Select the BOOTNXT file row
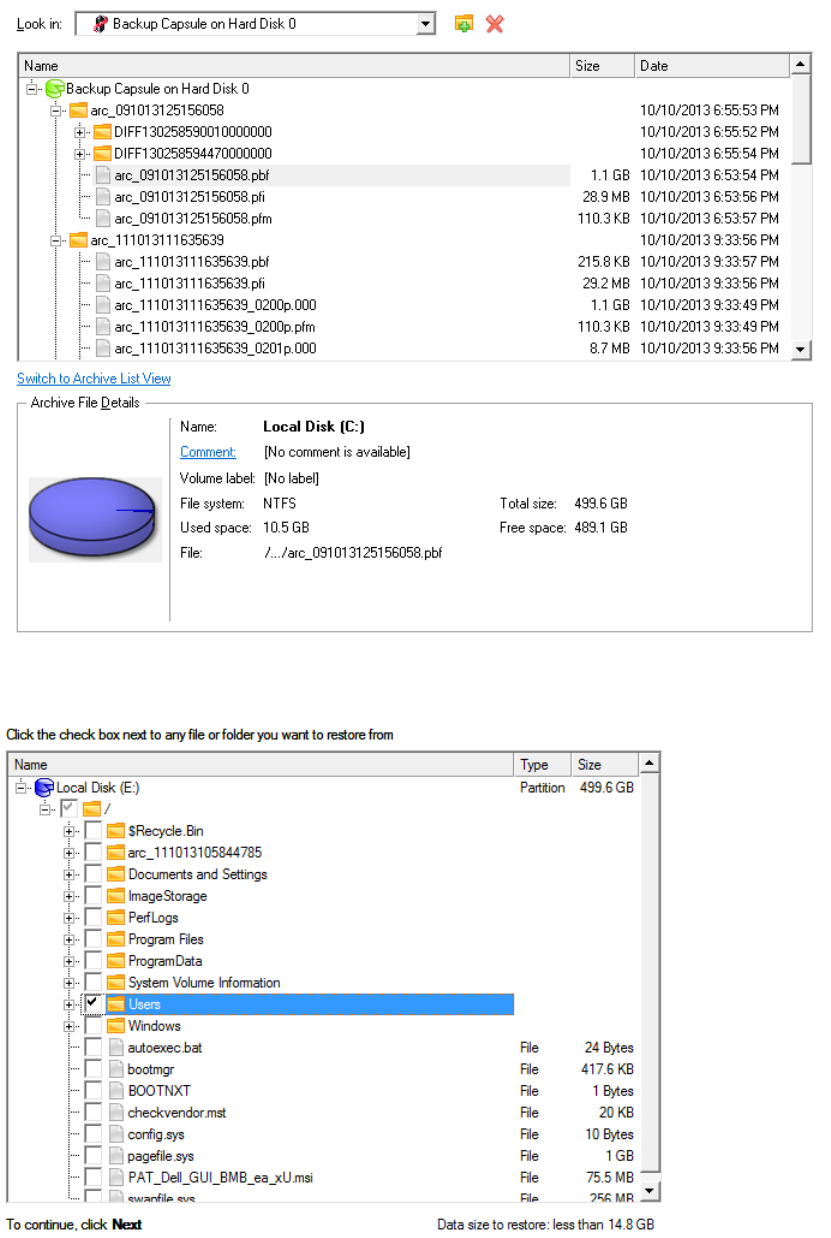831x1238 pixels. pyautogui.click(x=323, y=1091)
